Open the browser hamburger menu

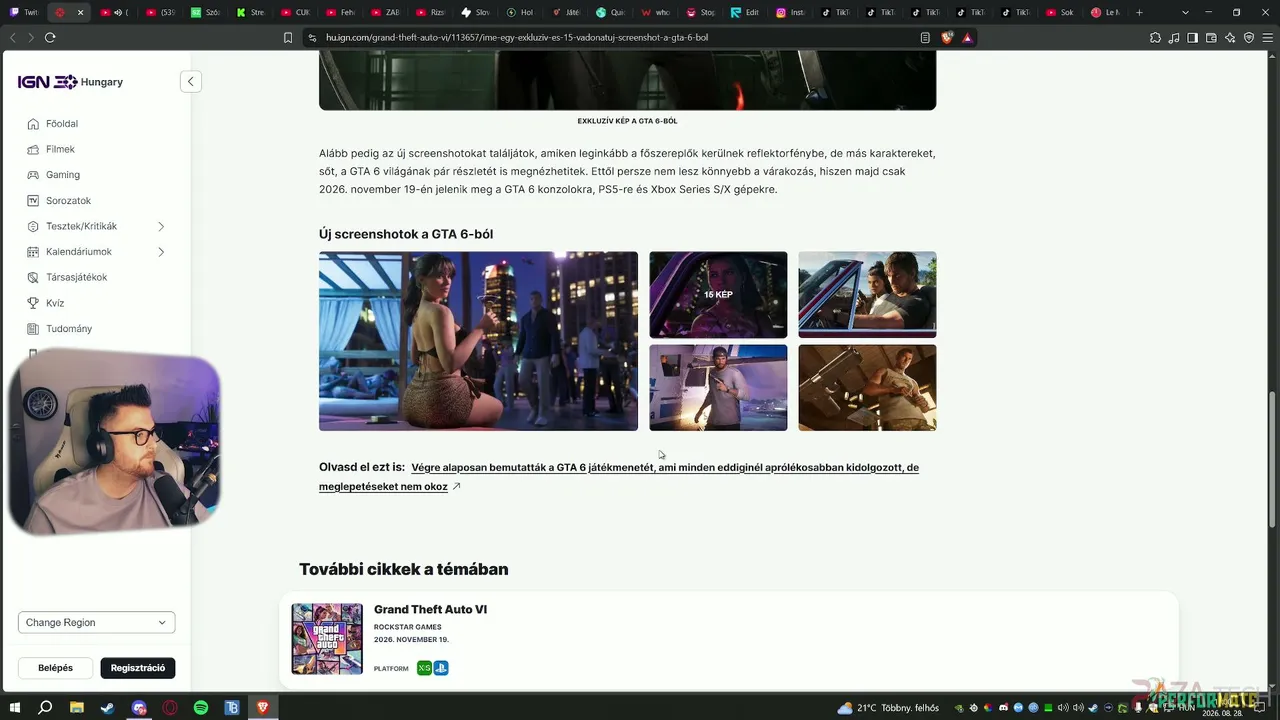coord(1266,37)
